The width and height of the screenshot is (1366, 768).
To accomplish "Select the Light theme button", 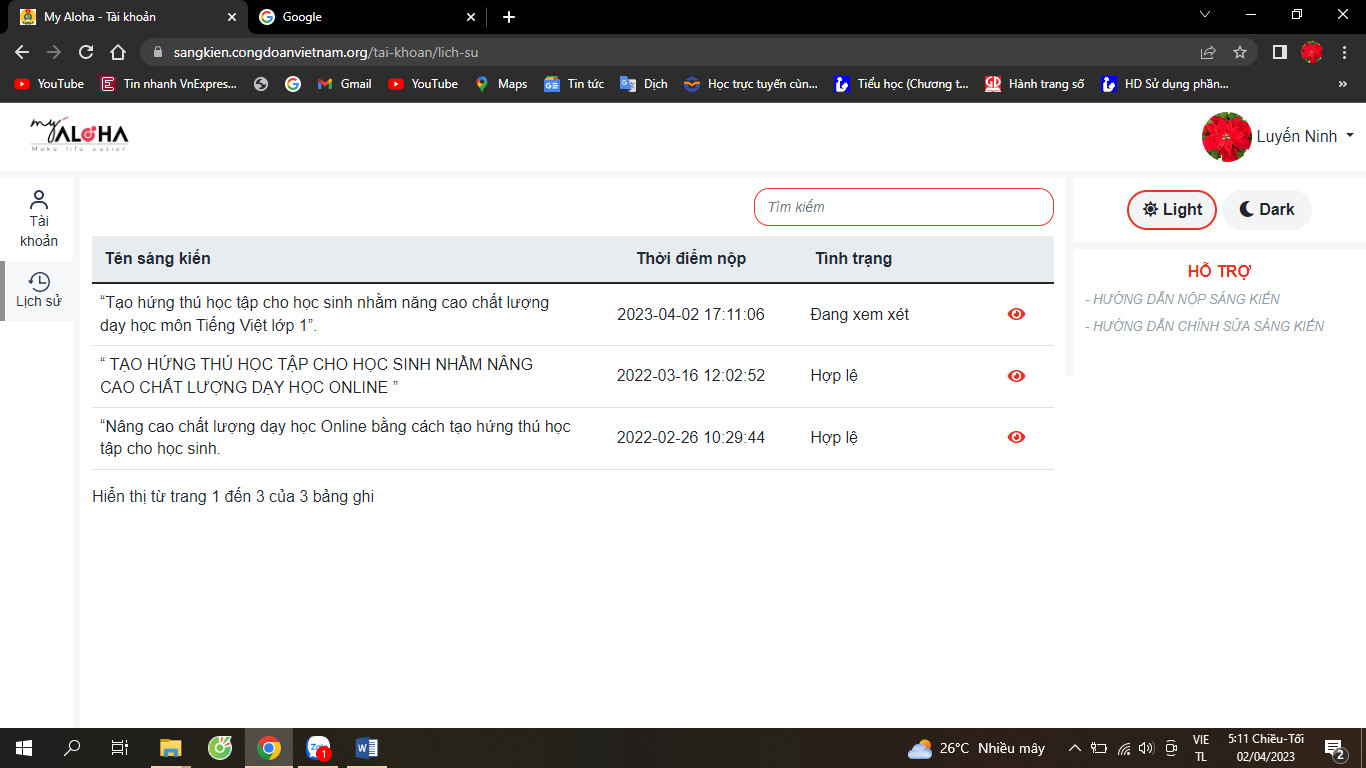I will [x=1171, y=209].
